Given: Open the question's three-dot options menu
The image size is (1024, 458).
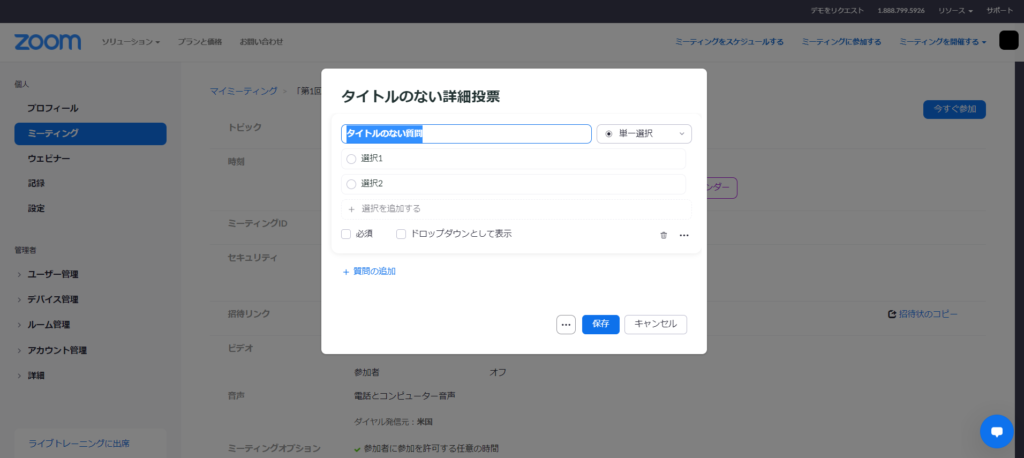Looking at the screenshot, I should click(684, 235).
